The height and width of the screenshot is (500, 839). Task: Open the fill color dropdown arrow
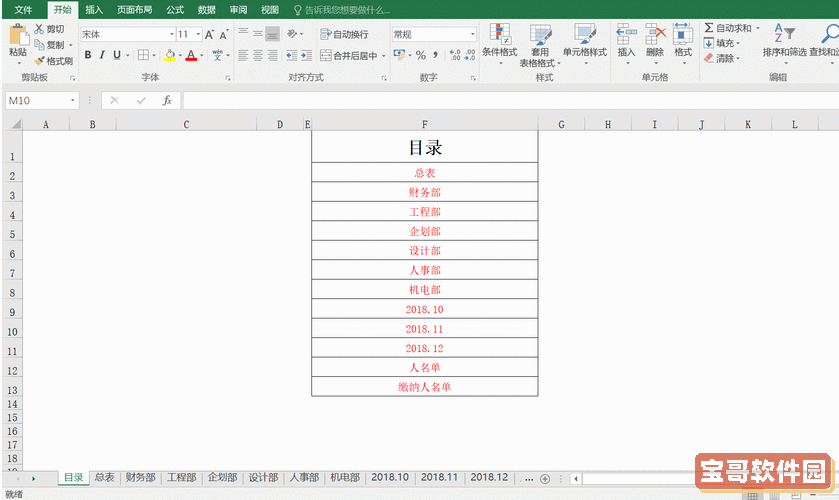pyautogui.click(x=180, y=55)
